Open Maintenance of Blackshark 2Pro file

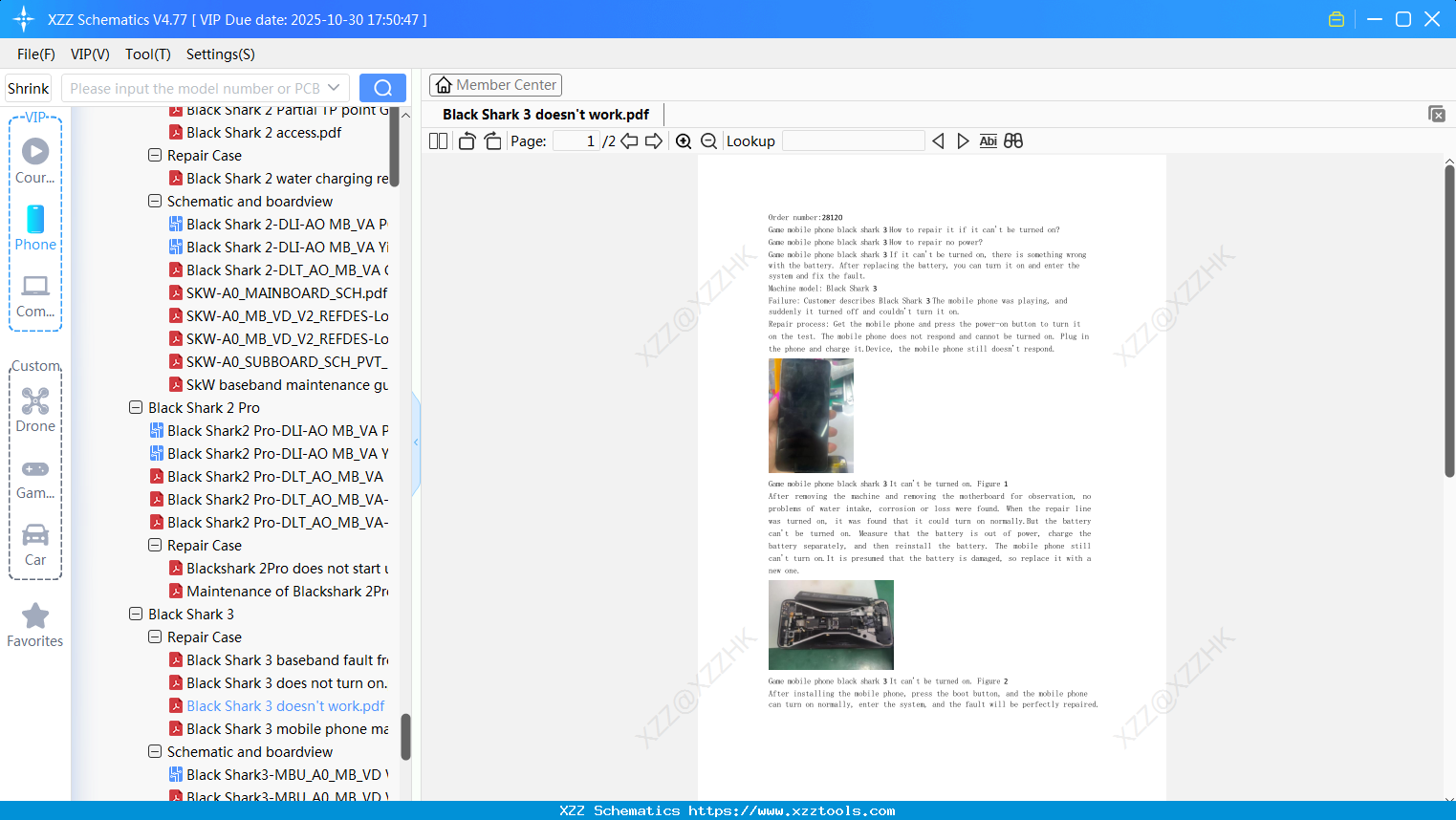(x=279, y=591)
